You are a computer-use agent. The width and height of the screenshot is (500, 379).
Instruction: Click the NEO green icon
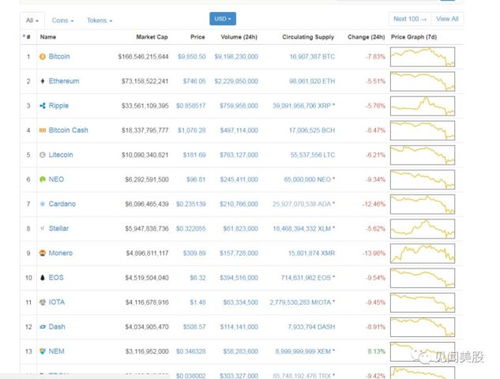pyautogui.click(x=42, y=179)
